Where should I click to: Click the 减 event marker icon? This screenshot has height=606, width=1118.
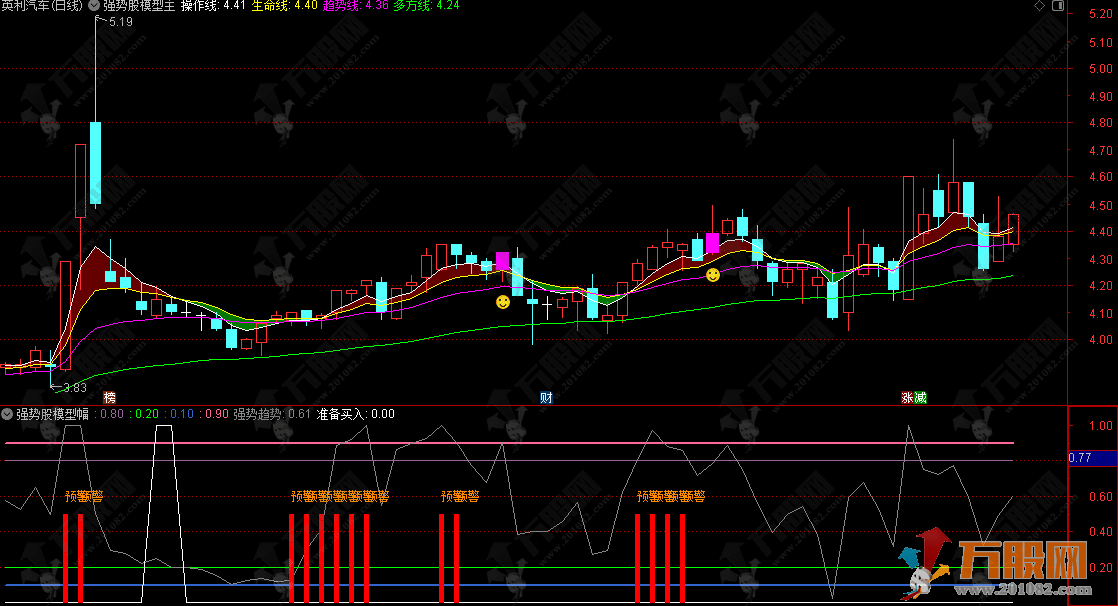[920, 398]
